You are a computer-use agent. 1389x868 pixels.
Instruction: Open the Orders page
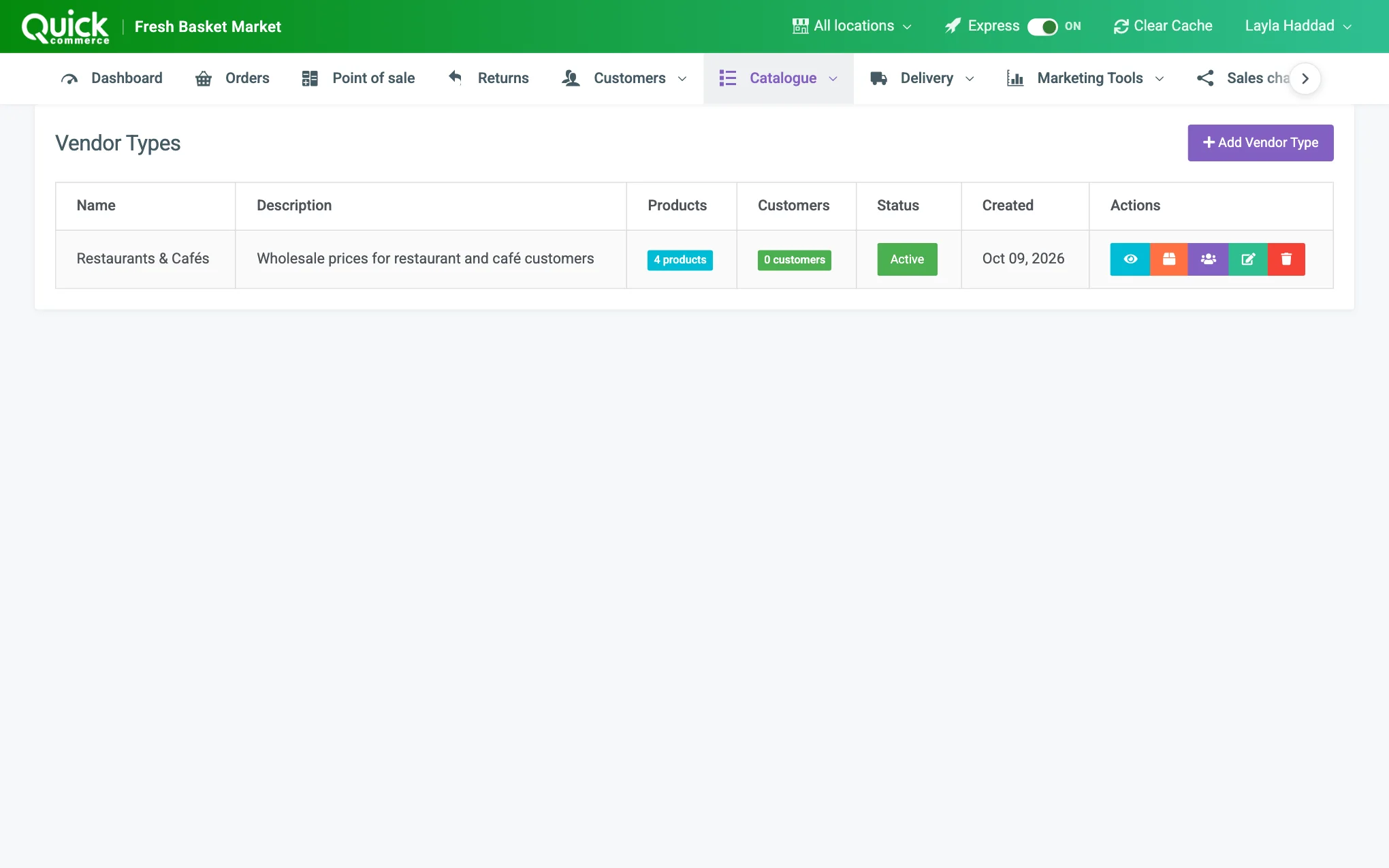[x=232, y=78]
